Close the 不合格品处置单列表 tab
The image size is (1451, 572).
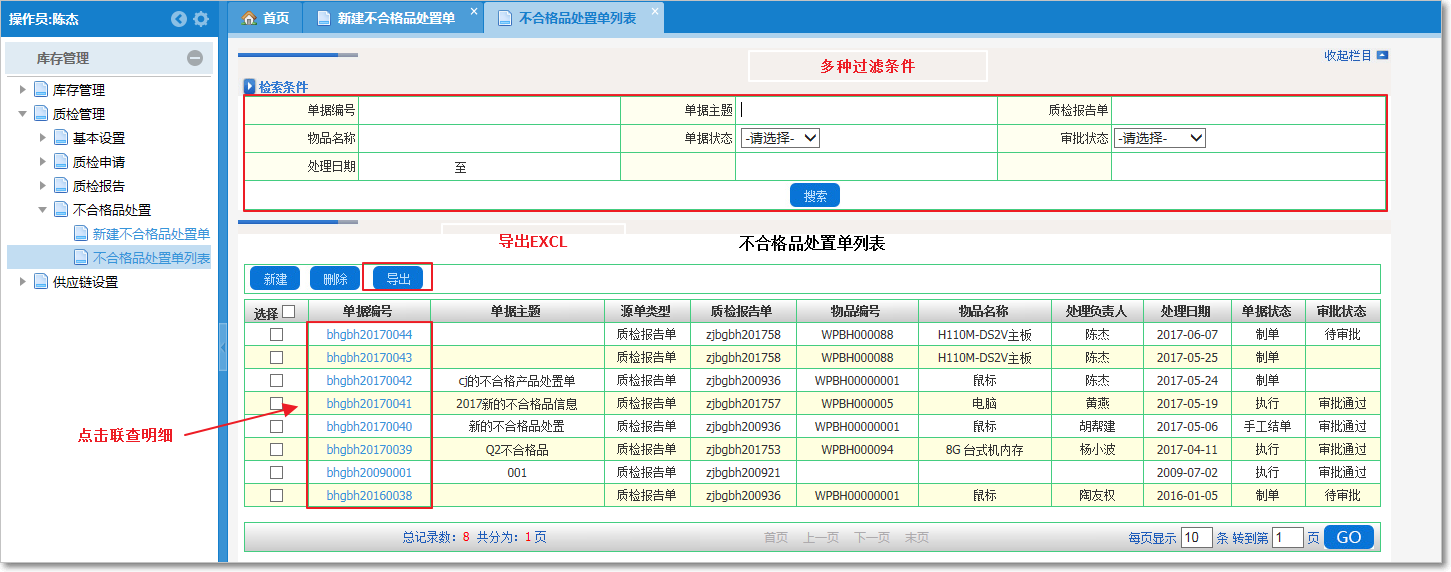655,11
